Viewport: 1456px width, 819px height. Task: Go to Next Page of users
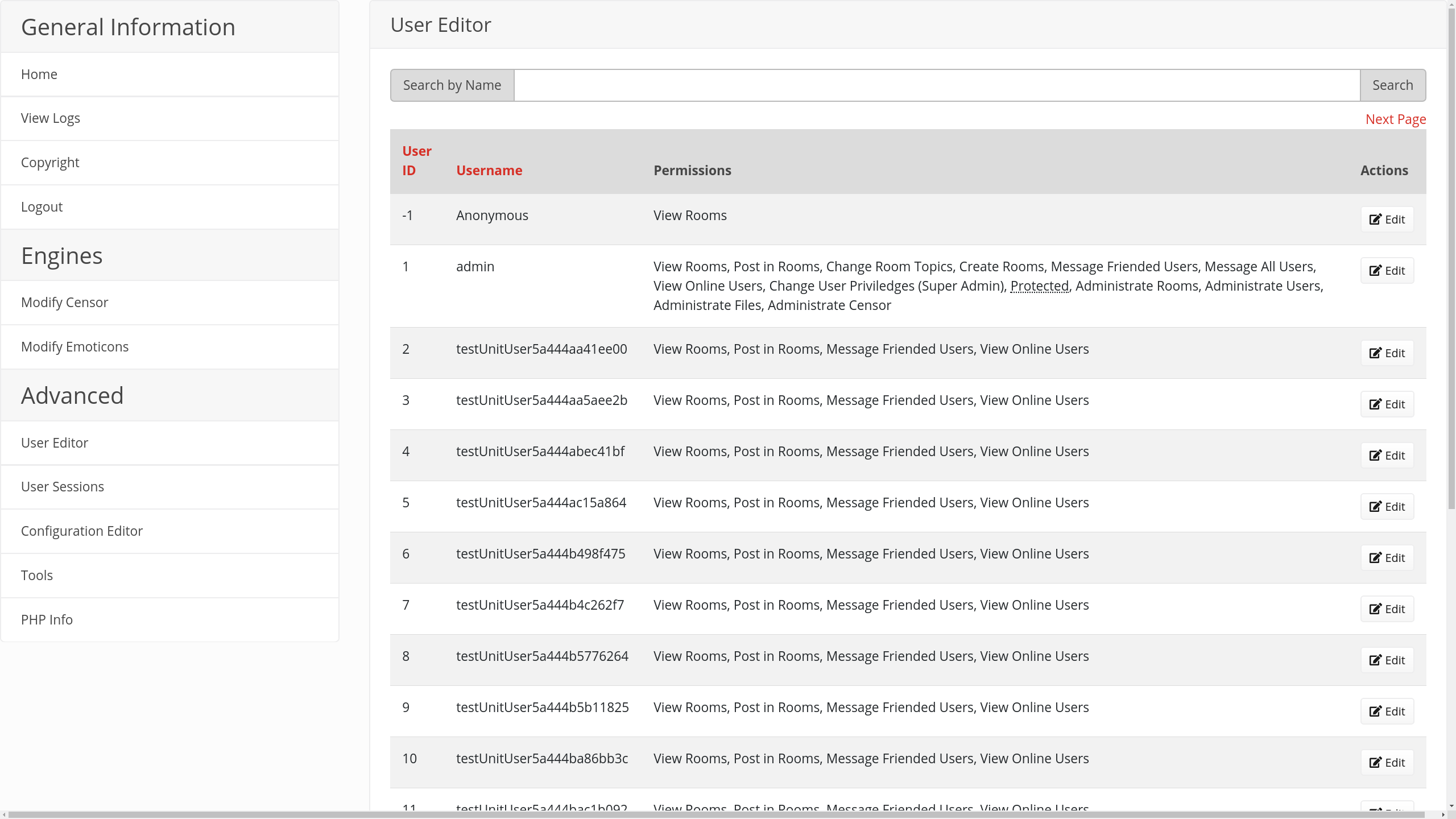point(1395,119)
